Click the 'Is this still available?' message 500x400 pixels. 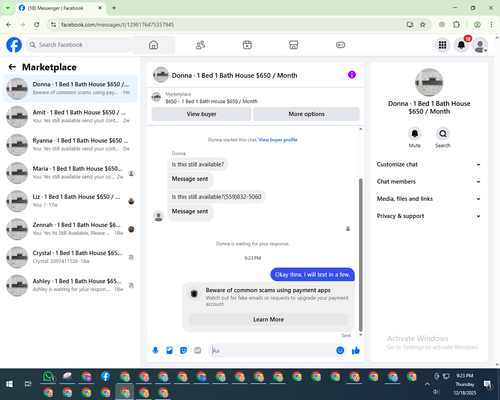[198, 164]
